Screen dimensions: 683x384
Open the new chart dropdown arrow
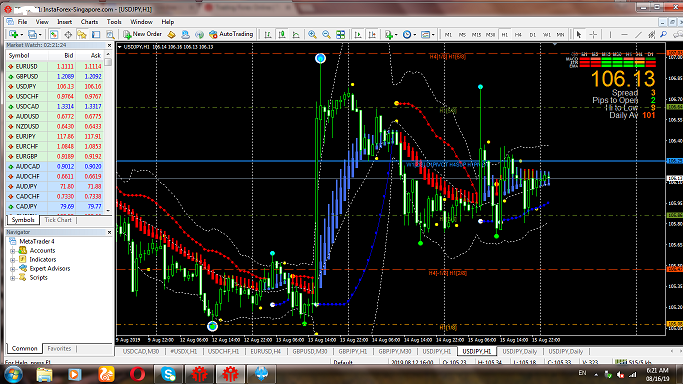22,34
